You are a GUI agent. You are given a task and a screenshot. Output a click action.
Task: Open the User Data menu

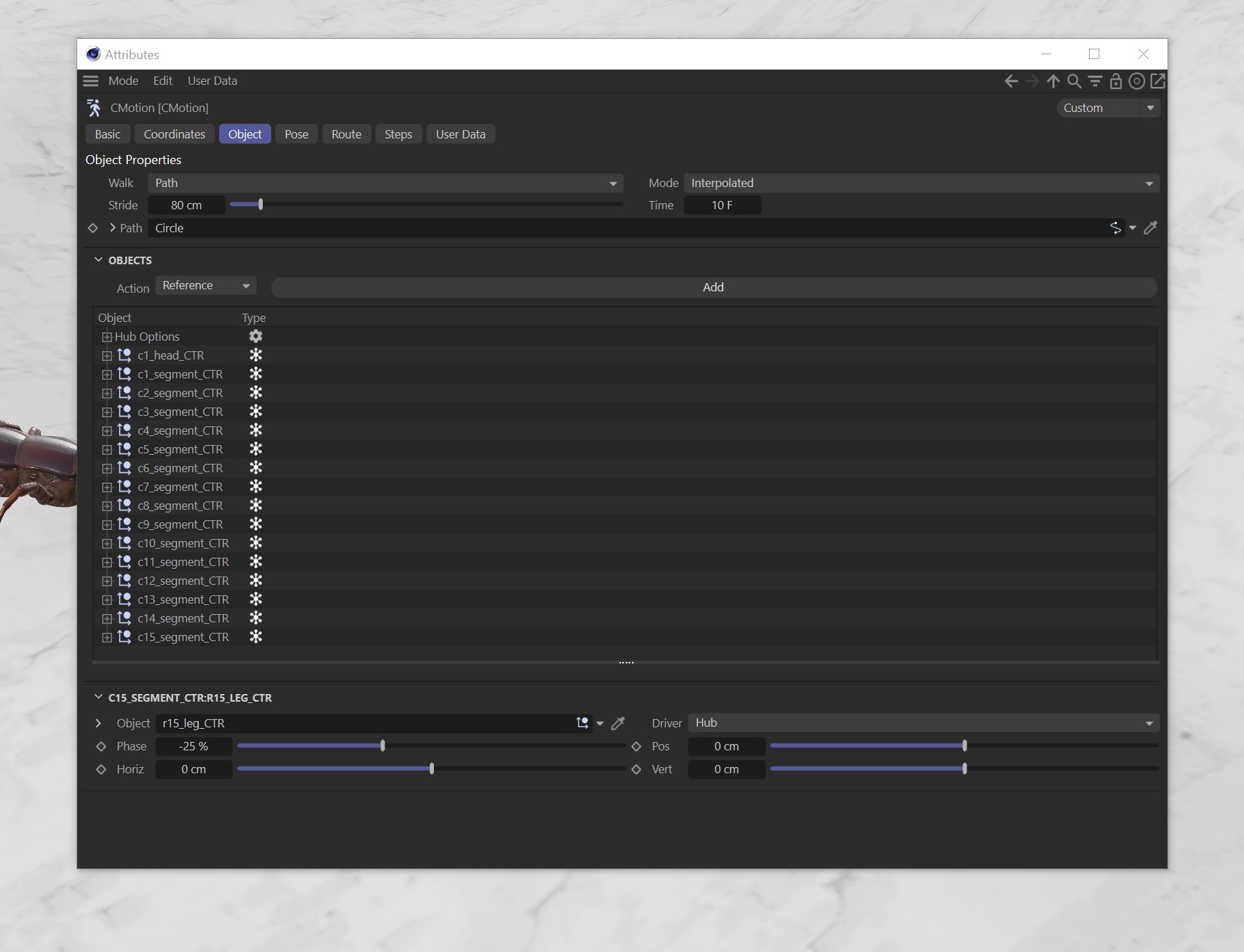click(x=212, y=81)
